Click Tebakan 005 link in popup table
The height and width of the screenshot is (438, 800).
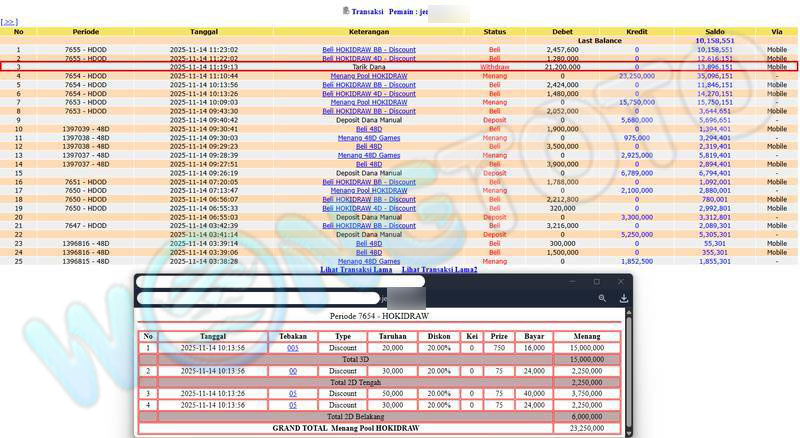[x=292, y=348]
